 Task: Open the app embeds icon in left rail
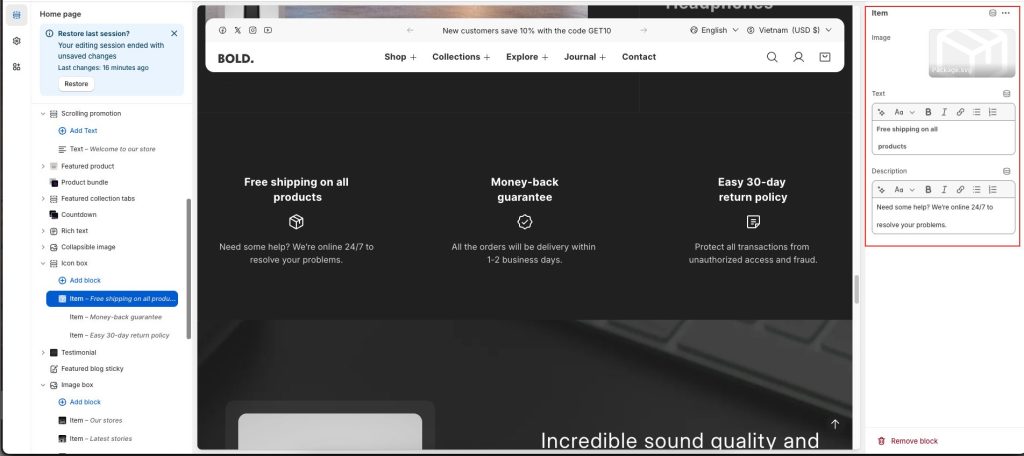pyautogui.click(x=17, y=66)
